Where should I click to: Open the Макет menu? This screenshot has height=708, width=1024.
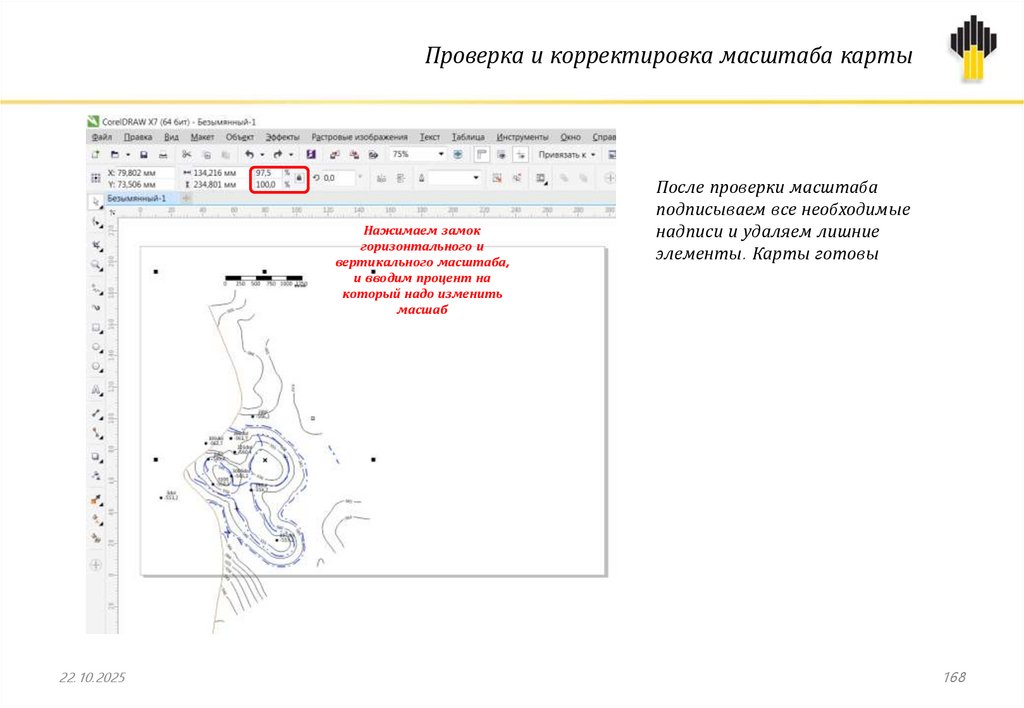[x=202, y=137]
